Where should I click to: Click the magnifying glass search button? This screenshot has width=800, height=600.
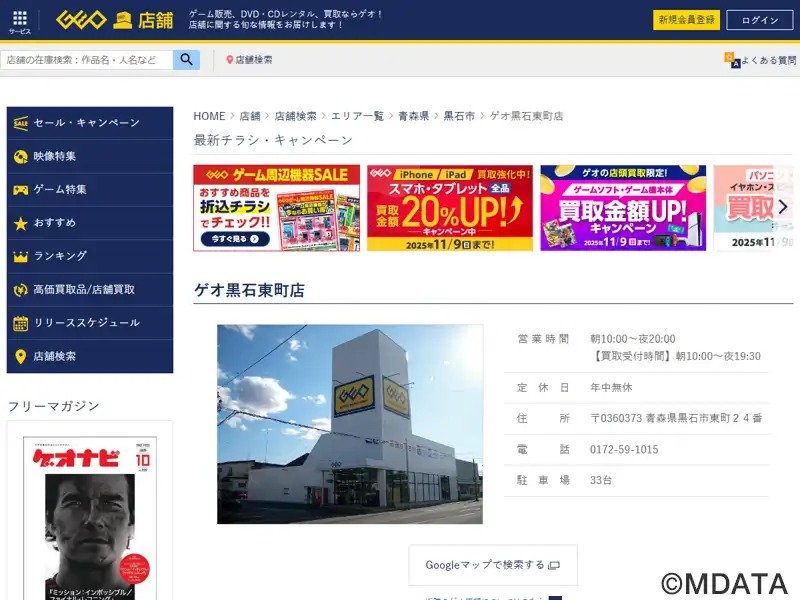[186, 60]
